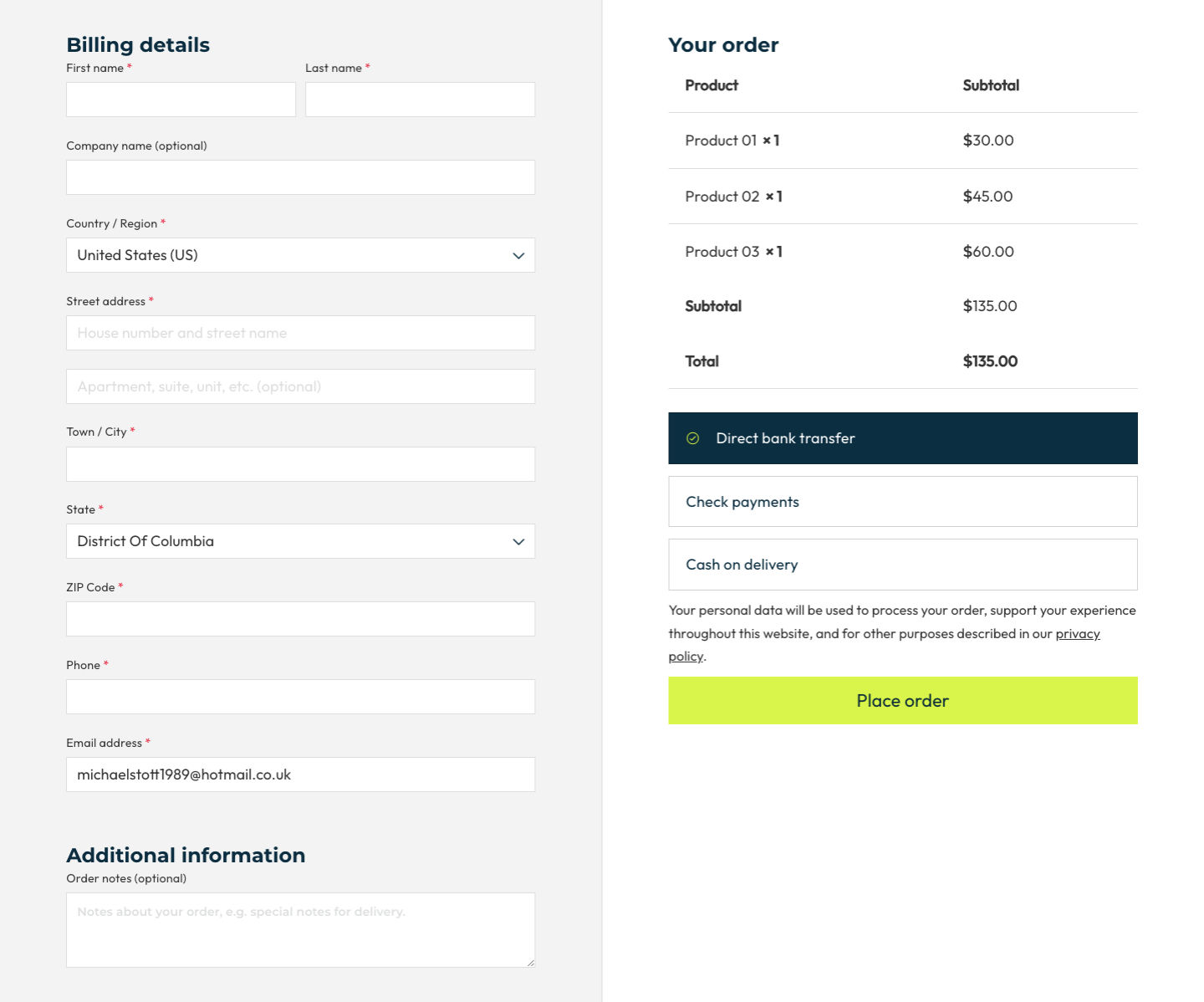
Task: Select Cash on delivery payment
Action: click(902, 565)
